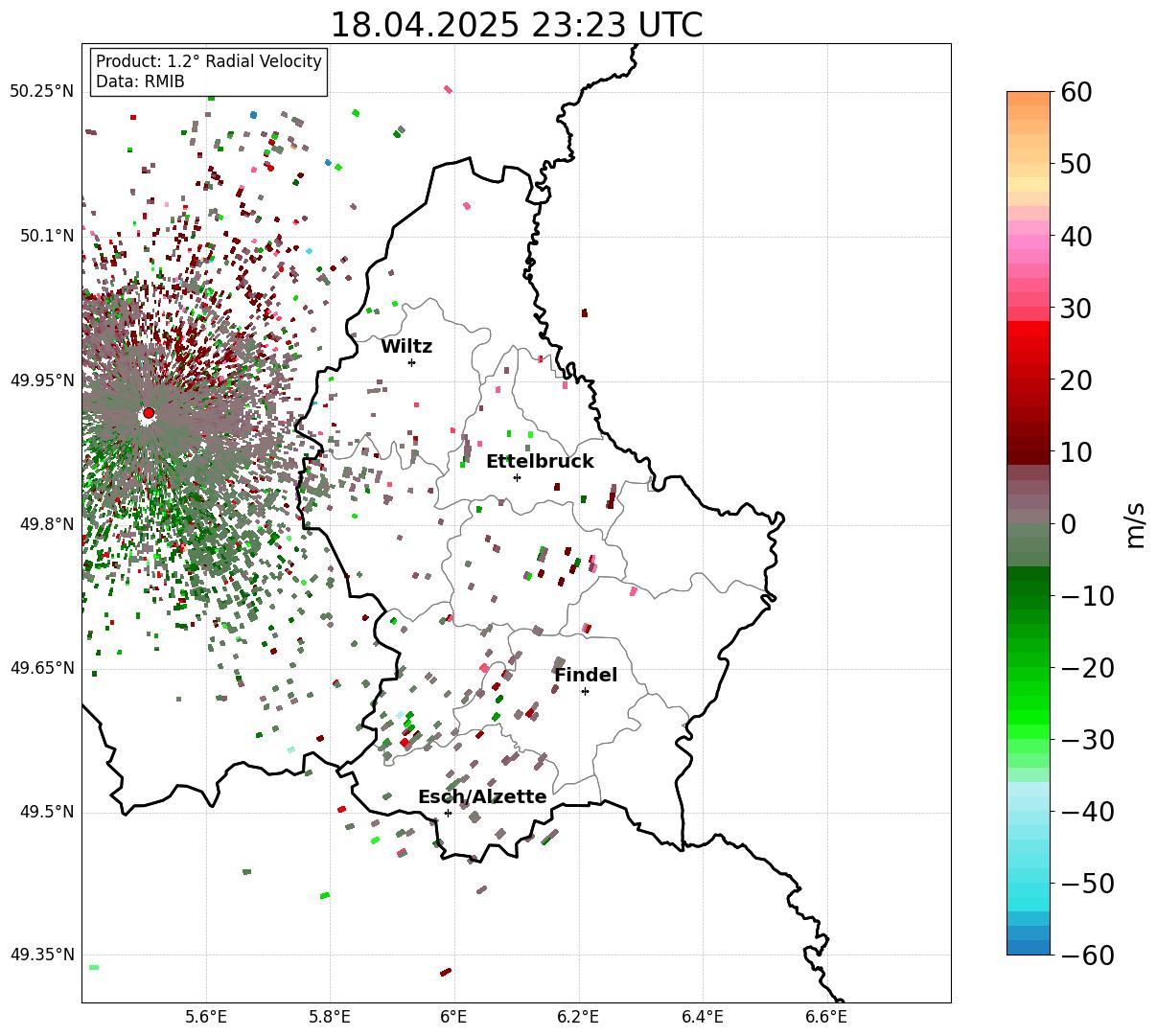Image resolution: width=1157 pixels, height=1036 pixels.
Task: Click the 49.35°N latitude tick label
Action: pos(41,955)
